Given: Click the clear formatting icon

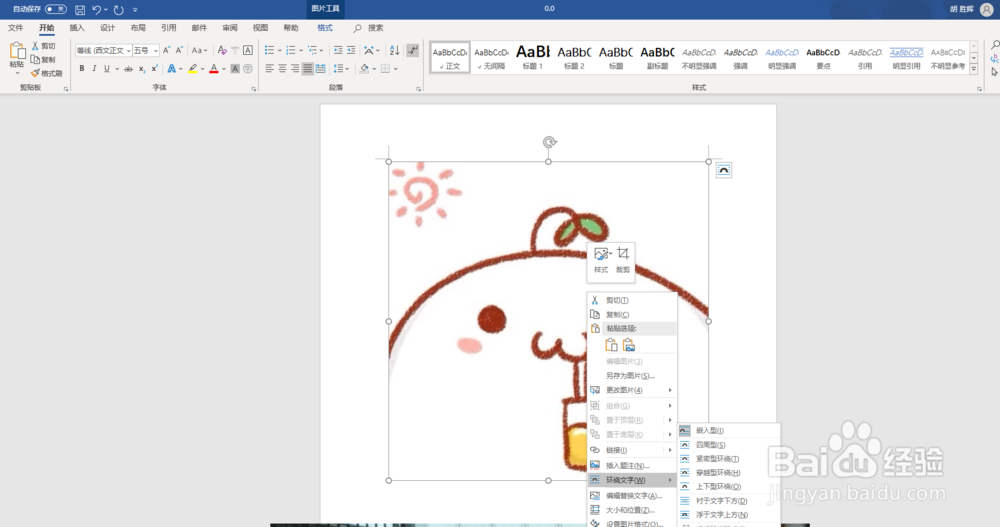Looking at the screenshot, I should pos(222,50).
